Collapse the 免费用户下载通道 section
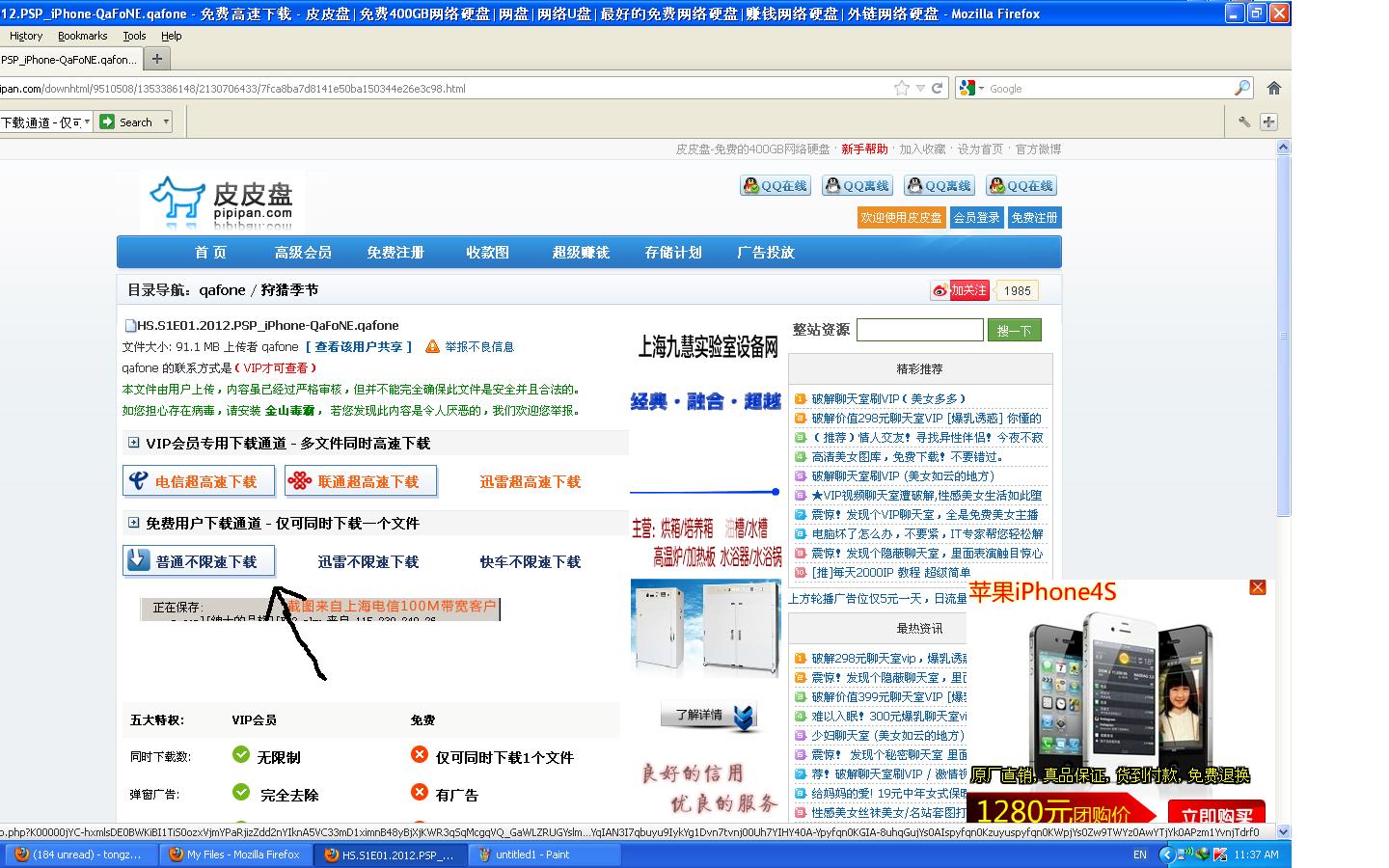 [133, 523]
